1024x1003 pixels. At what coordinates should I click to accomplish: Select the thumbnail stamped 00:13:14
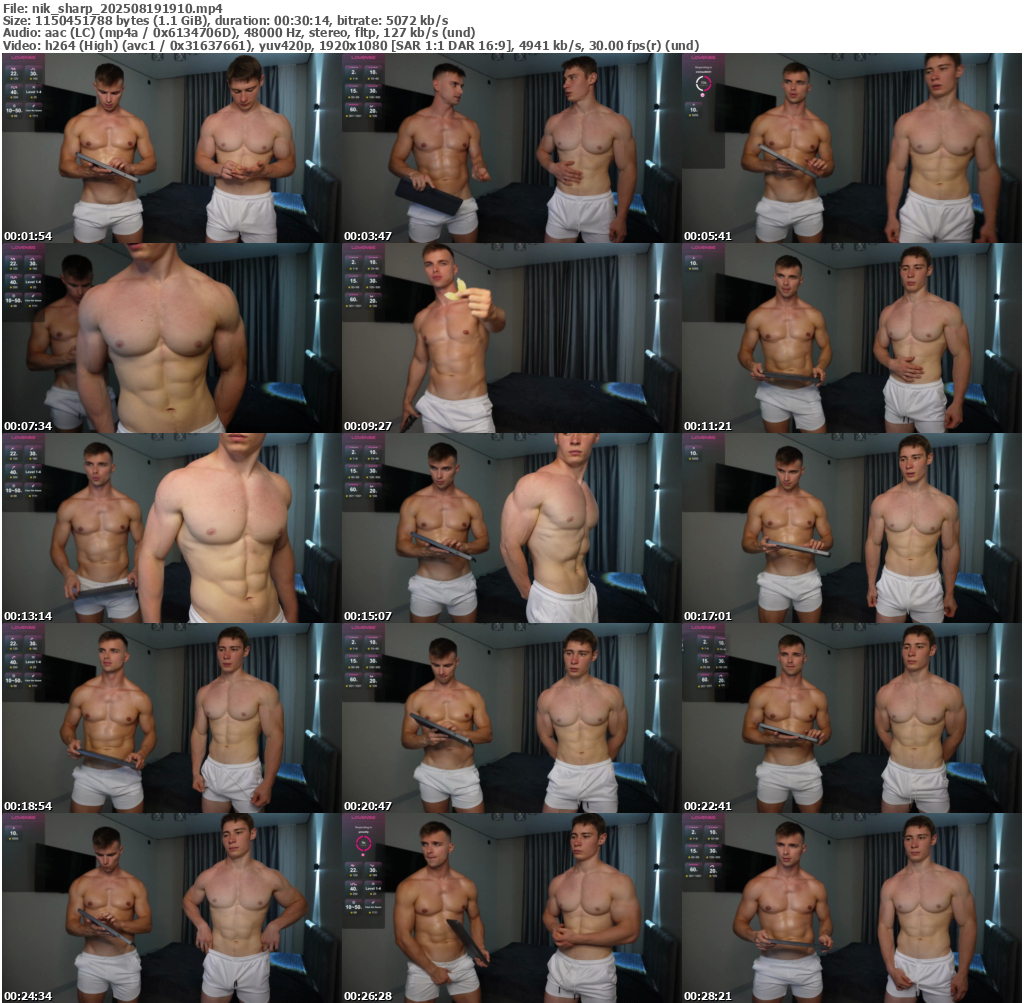[x=171, y=528]
